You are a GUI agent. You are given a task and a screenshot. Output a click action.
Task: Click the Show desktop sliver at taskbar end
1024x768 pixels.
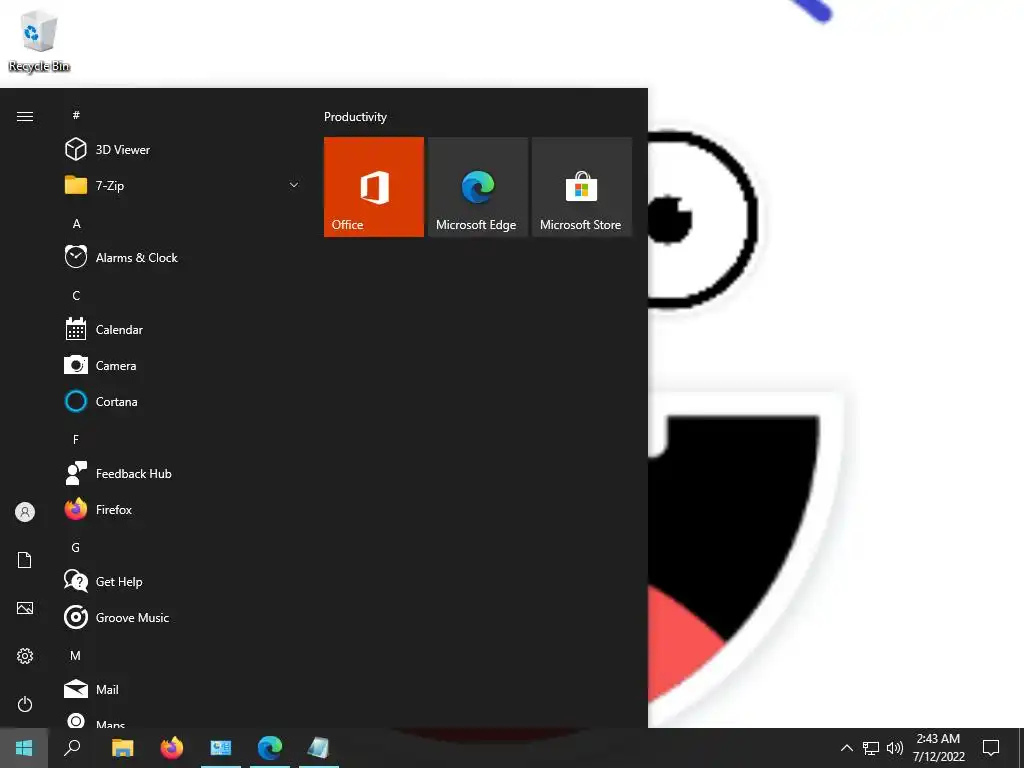tap(1021, 748)
